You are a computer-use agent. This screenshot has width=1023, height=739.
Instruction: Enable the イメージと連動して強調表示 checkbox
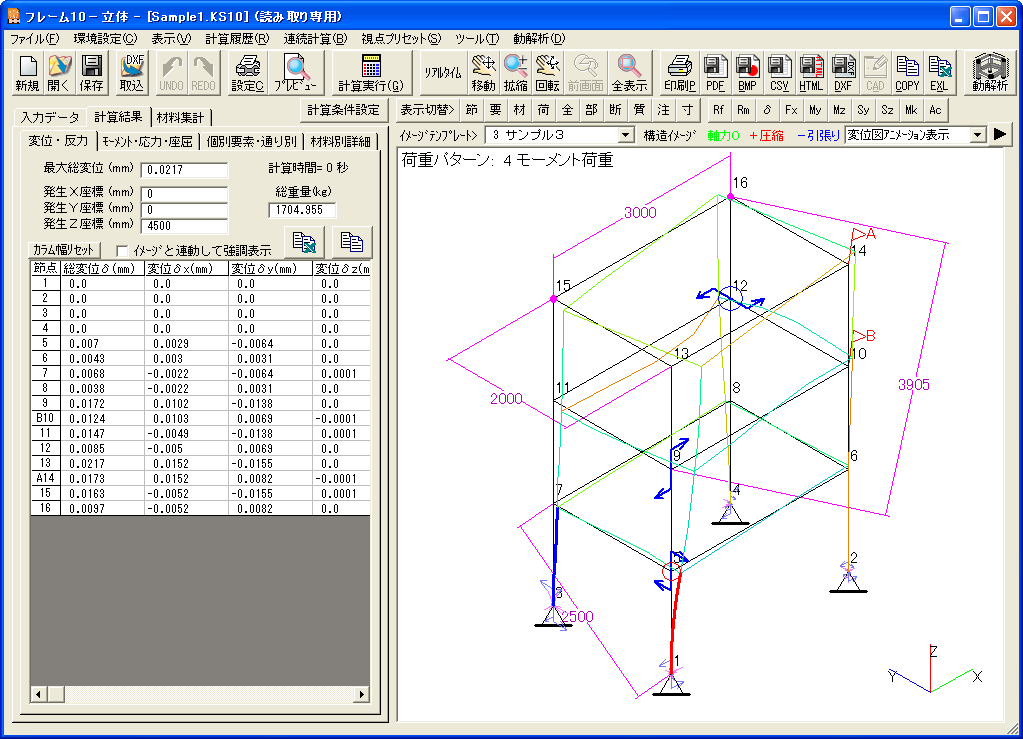point(121,251)
